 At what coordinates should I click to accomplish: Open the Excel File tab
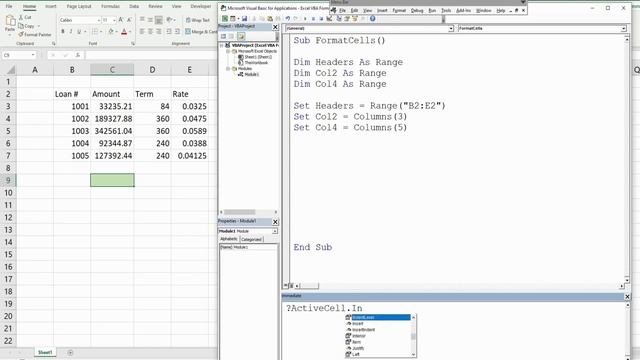[x=9, y=7]
